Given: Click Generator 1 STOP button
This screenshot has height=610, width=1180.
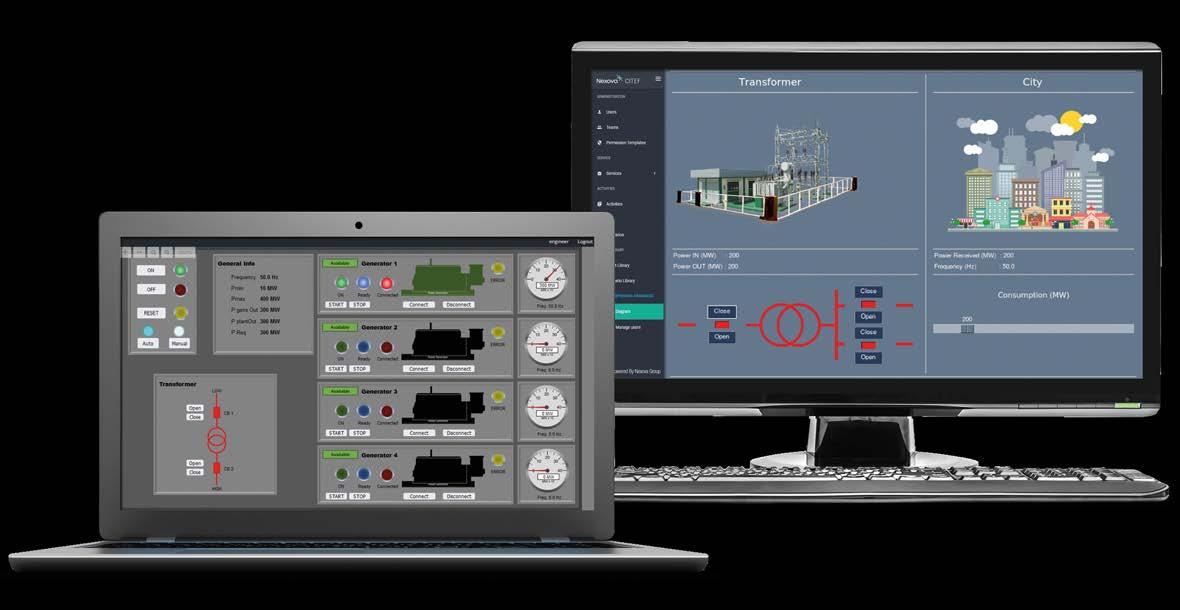Looking at the screenshot, I should 360,305.
